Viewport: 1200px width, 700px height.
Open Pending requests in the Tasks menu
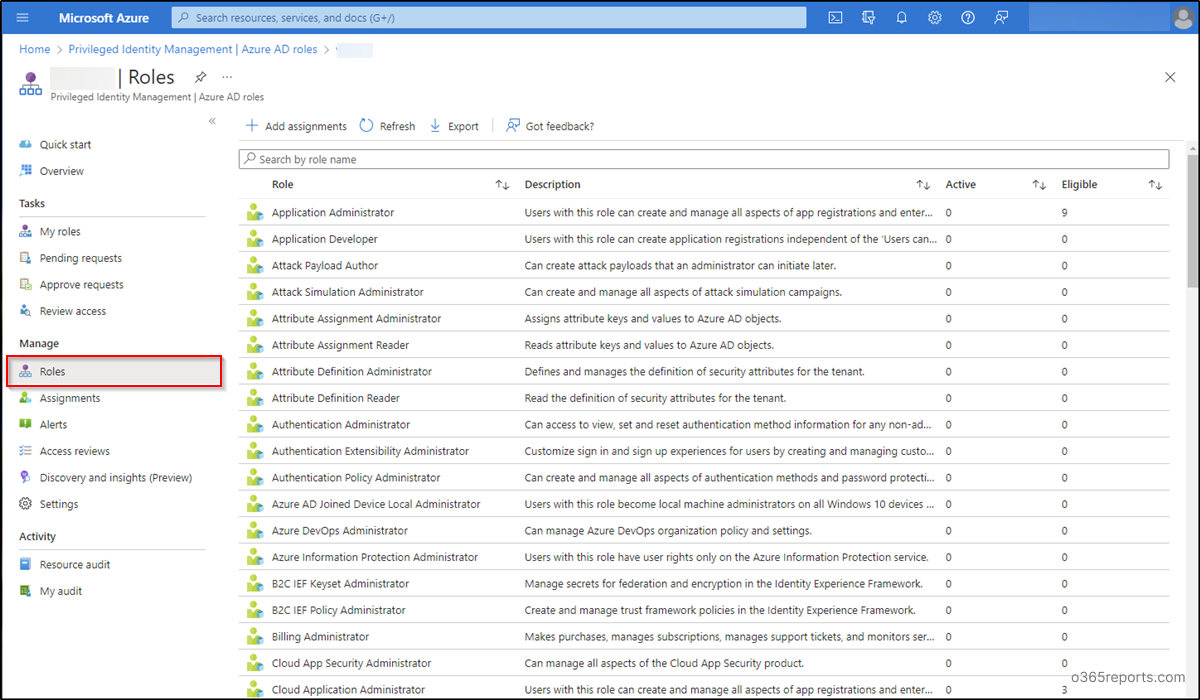tap(81, 258)
